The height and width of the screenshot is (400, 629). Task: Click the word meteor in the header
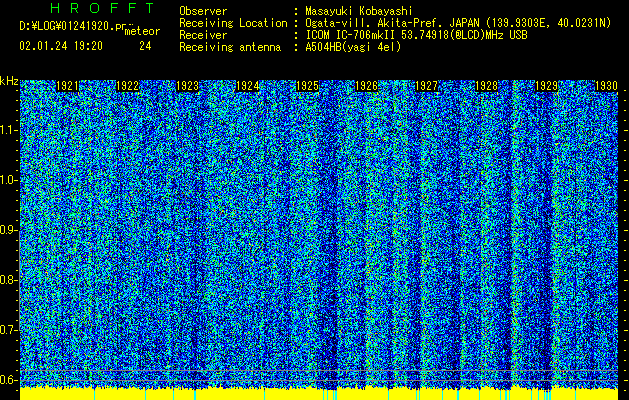tap(142, 31)
